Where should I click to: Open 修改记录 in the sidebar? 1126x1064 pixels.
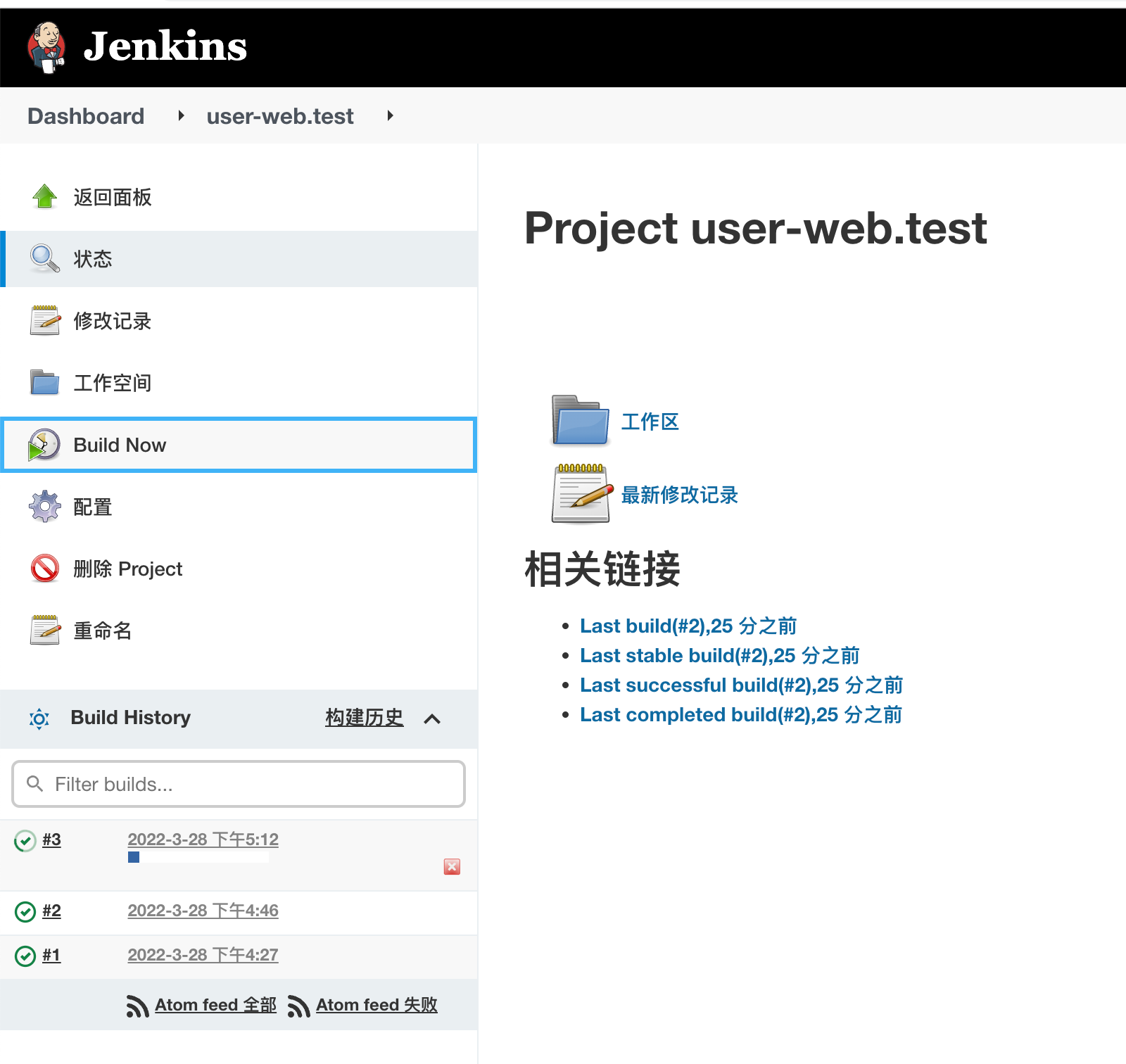(113, 321)
